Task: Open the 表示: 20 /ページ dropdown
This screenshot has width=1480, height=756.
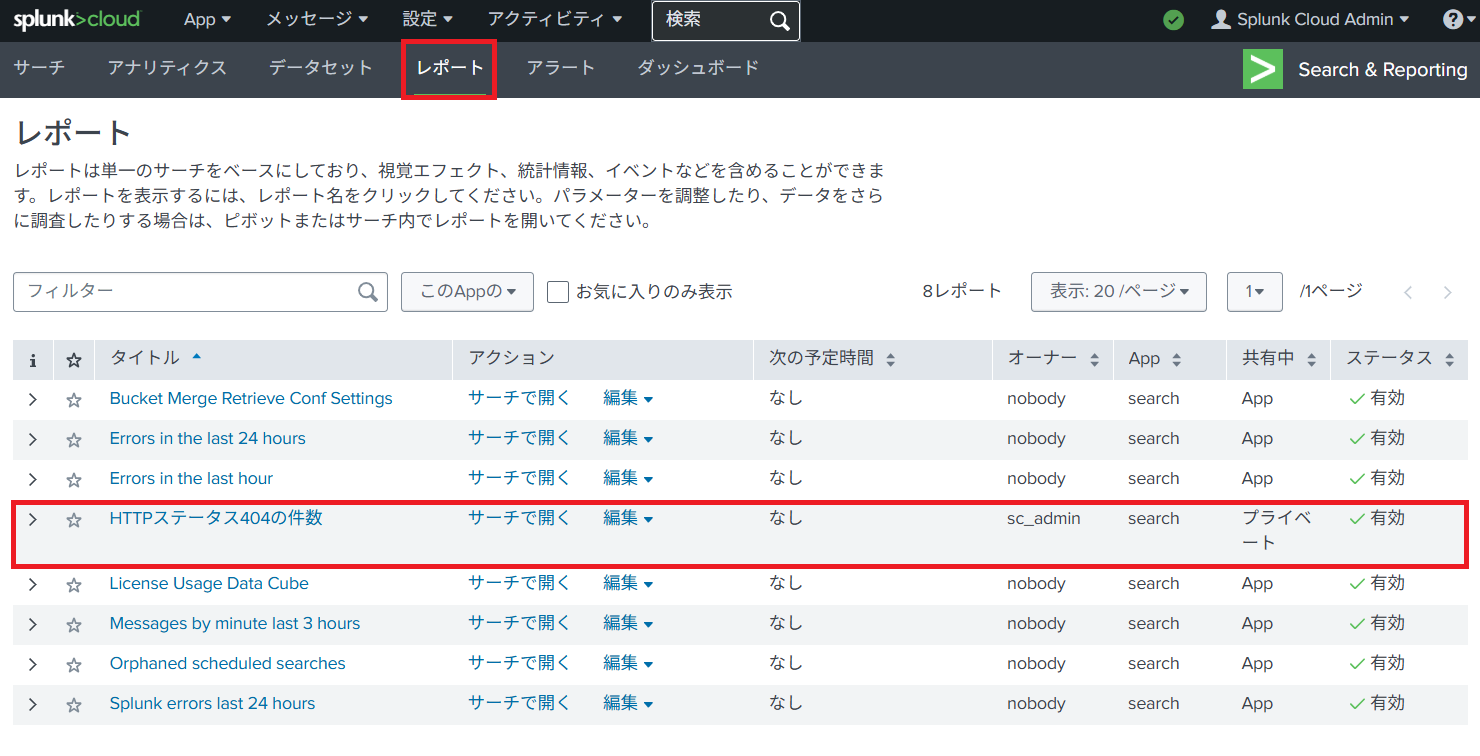Action: coord(1118,292)
